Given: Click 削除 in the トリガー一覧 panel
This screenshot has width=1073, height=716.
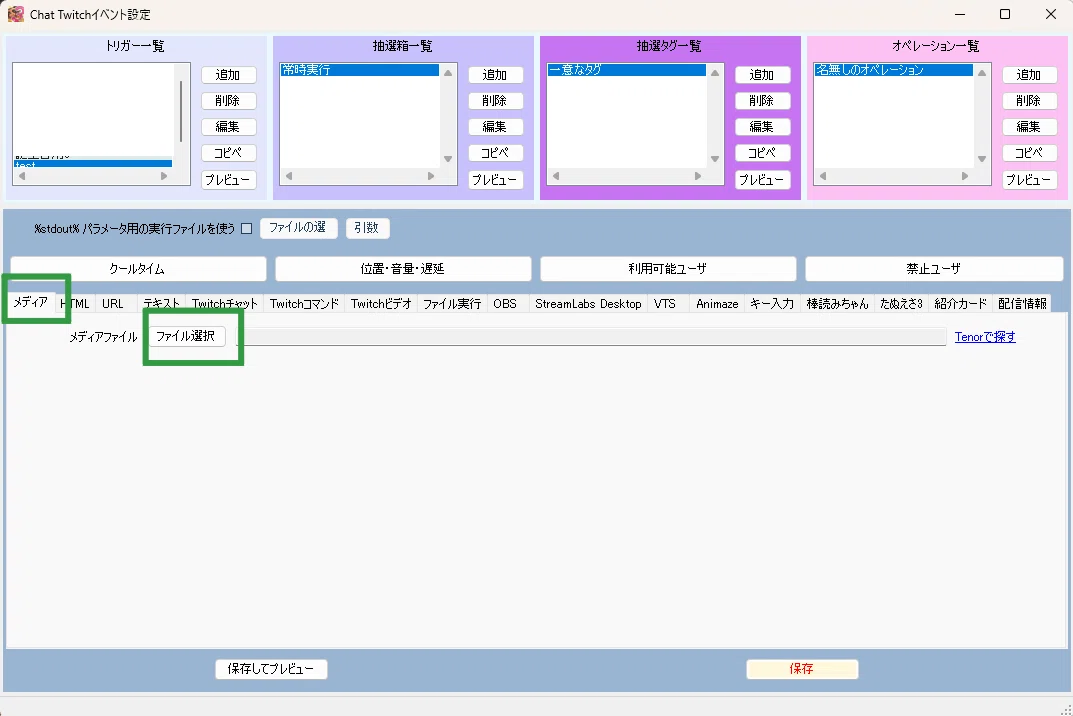Looking at the screenshot, I should pyautogui.click(x=229, y=101).
